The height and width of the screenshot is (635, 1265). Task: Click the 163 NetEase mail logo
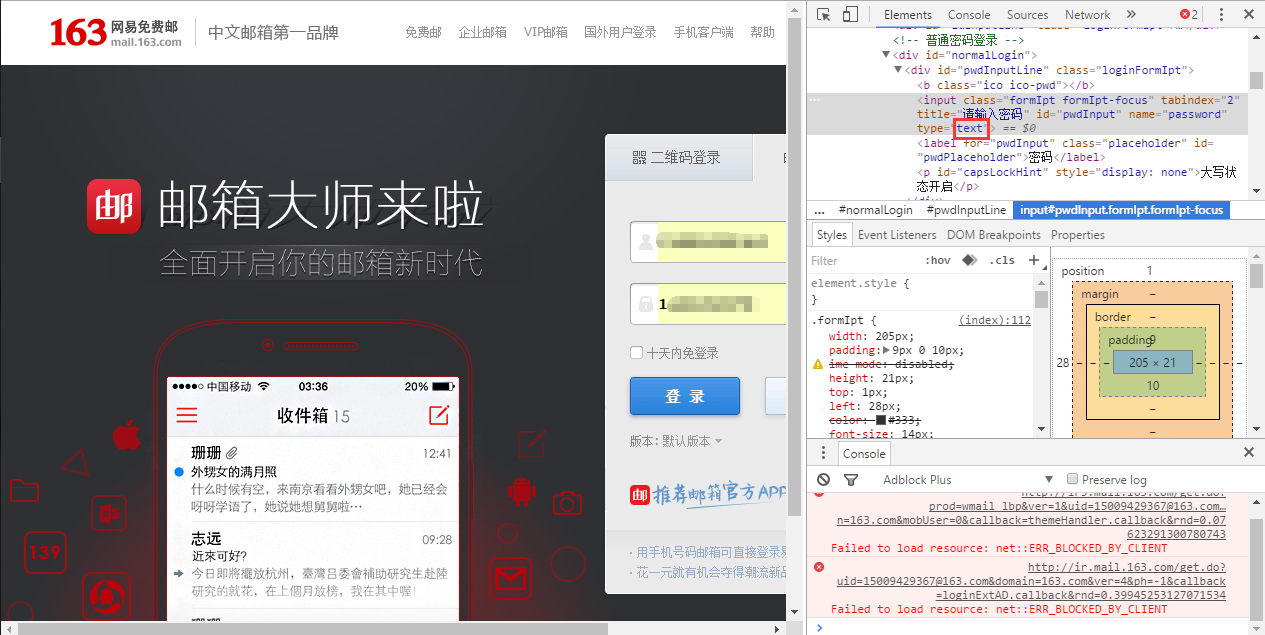click(x=116, y=32)
